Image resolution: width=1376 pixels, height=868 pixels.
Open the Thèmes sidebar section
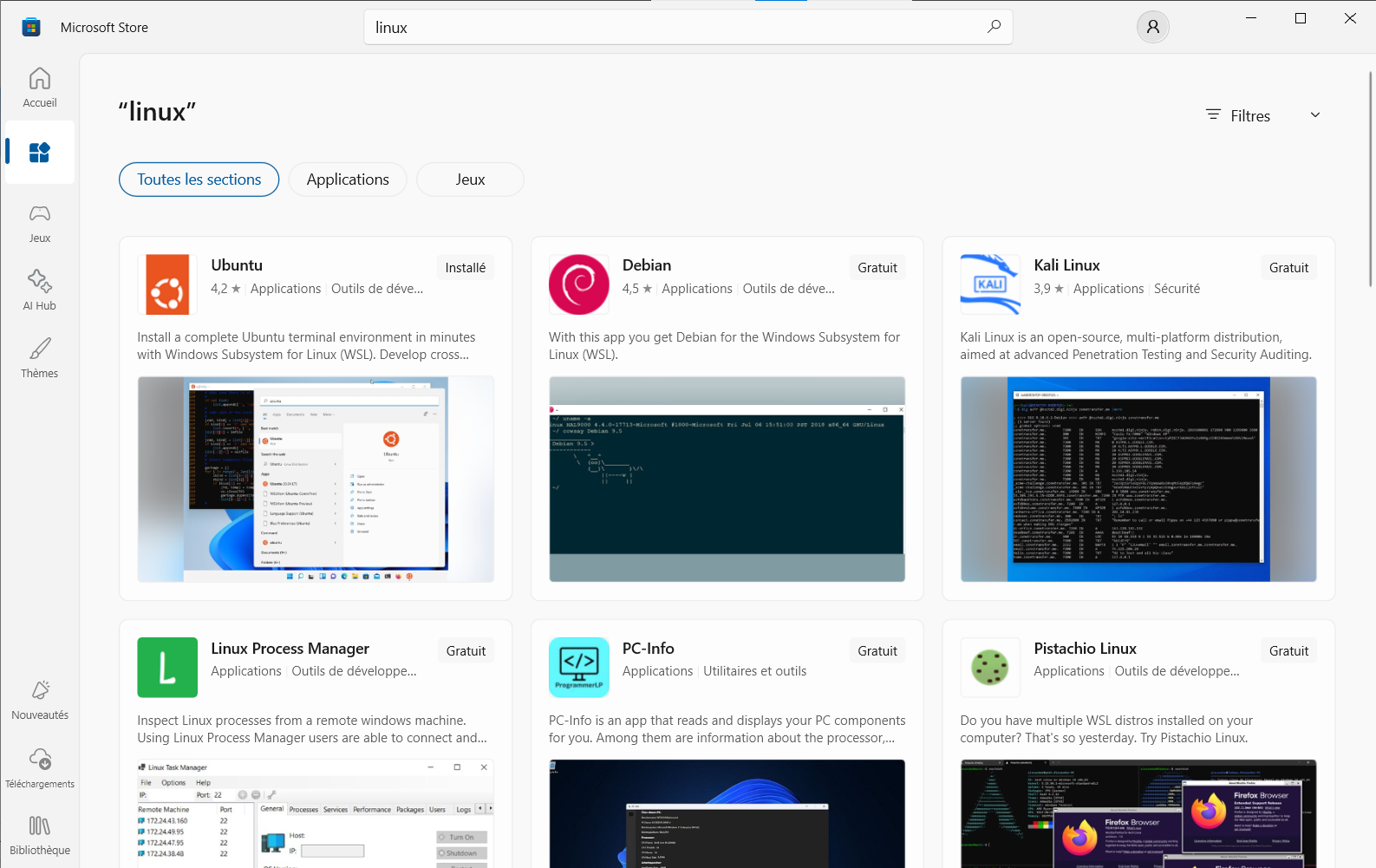pos(40,358)
